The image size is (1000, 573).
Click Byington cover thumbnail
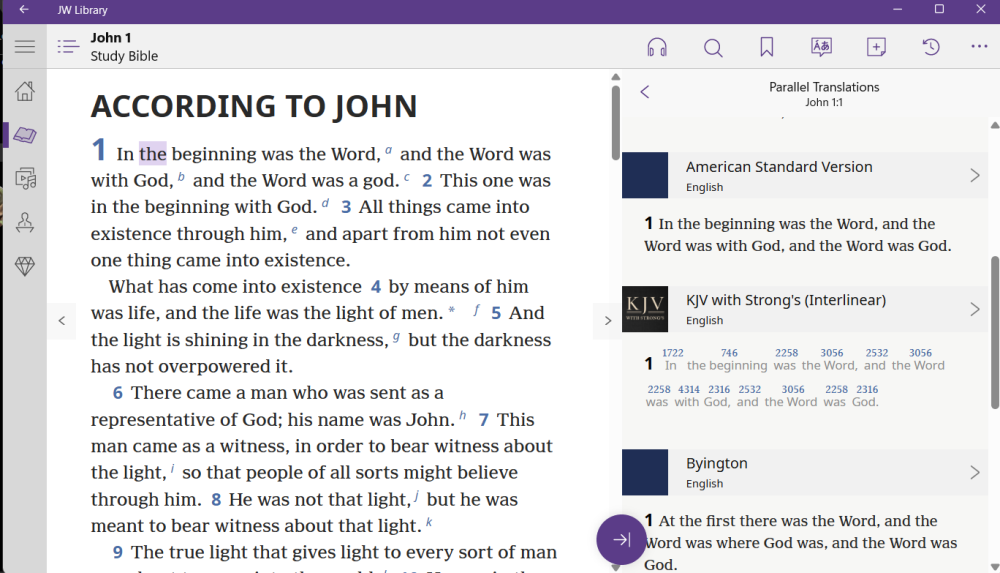(645, 472)
